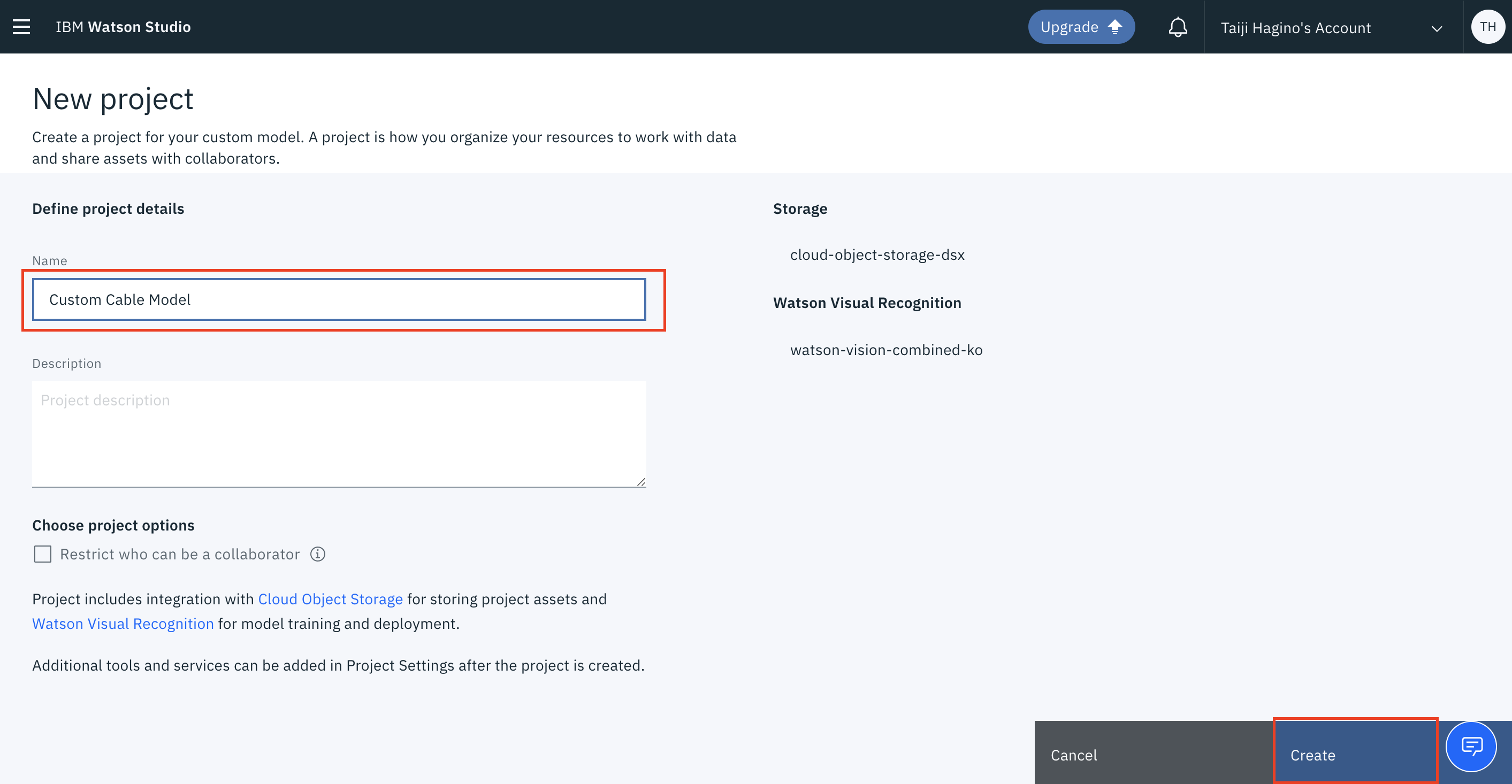1512x784 pixels.
Task: Click the notifications bell icon
Action: click(x=1178, y=27)
